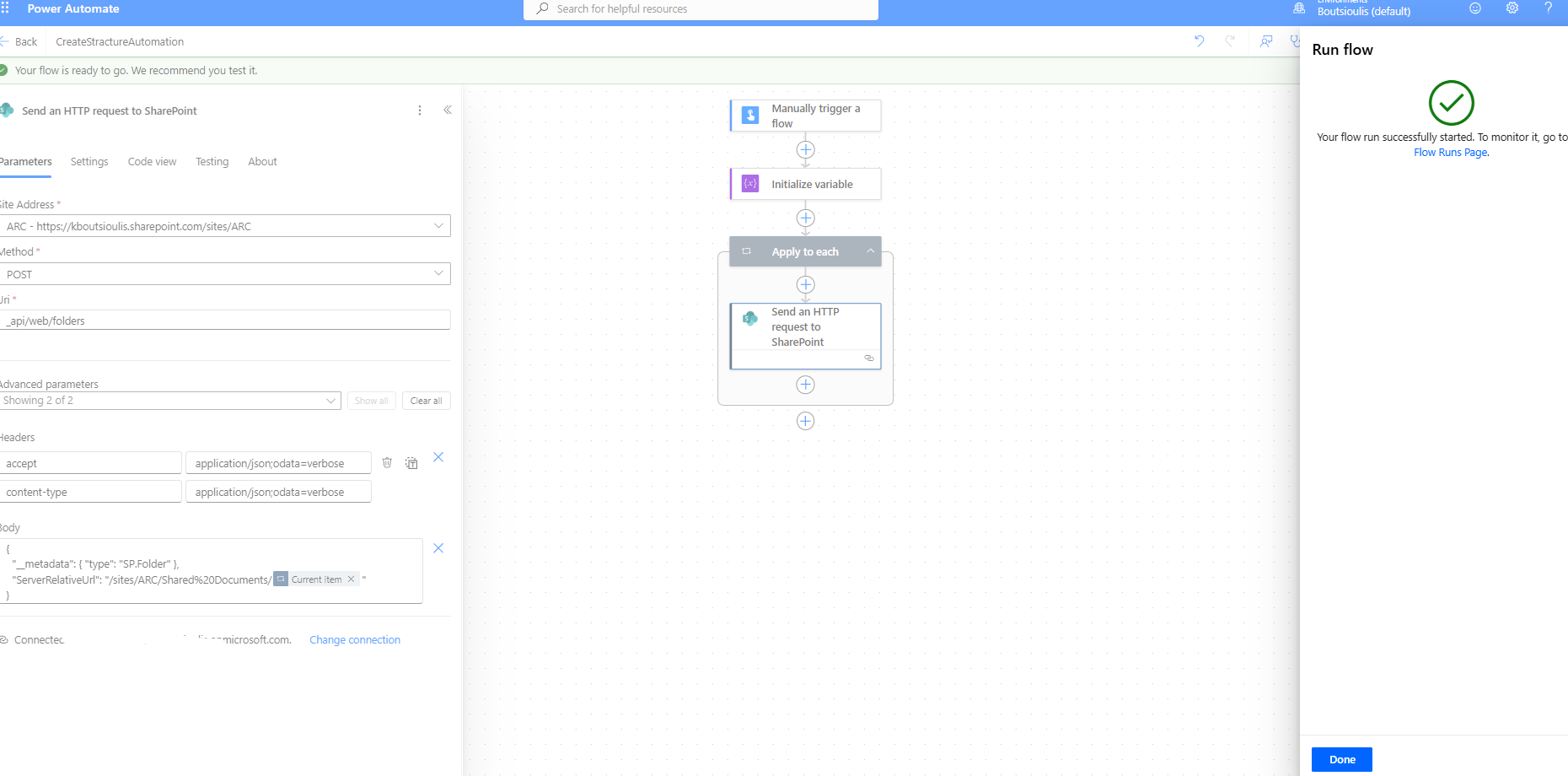Switch headers to text mode icon
The height and width of the screenshot is (776, 1568).
pos(411,463)
